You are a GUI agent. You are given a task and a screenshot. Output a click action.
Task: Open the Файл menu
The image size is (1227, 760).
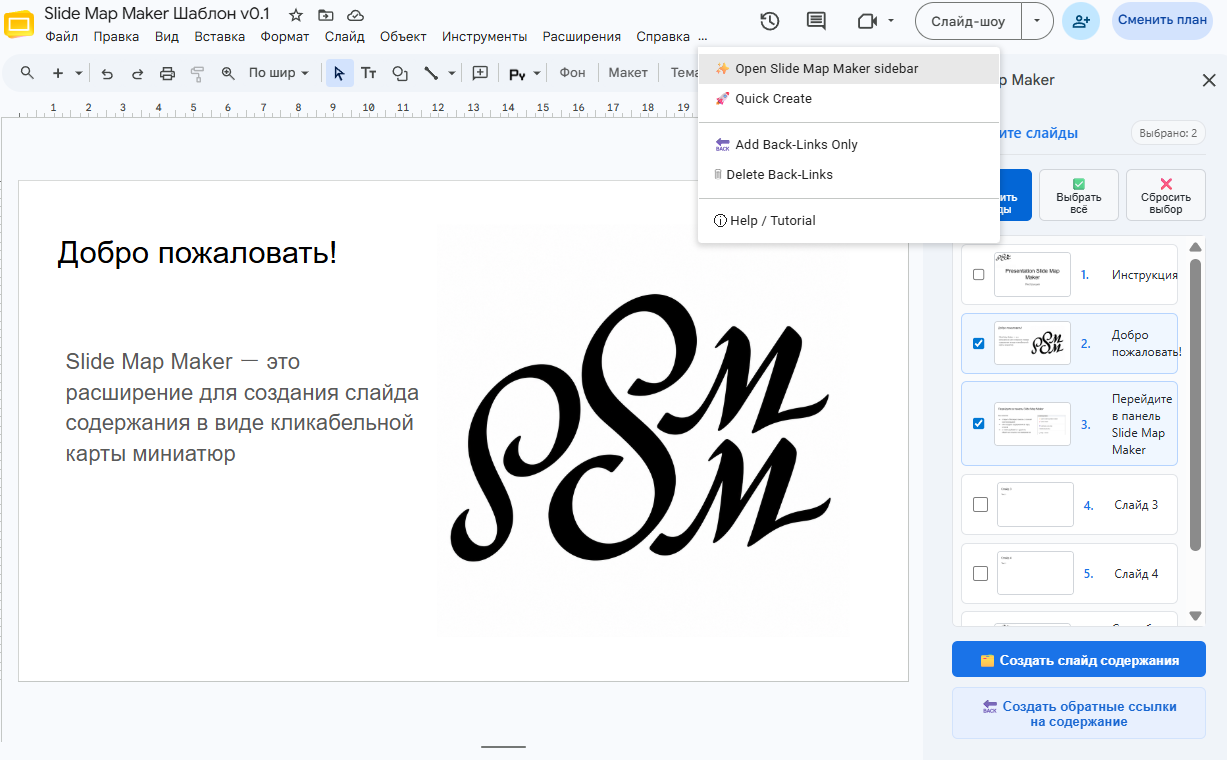pos(62,37)
